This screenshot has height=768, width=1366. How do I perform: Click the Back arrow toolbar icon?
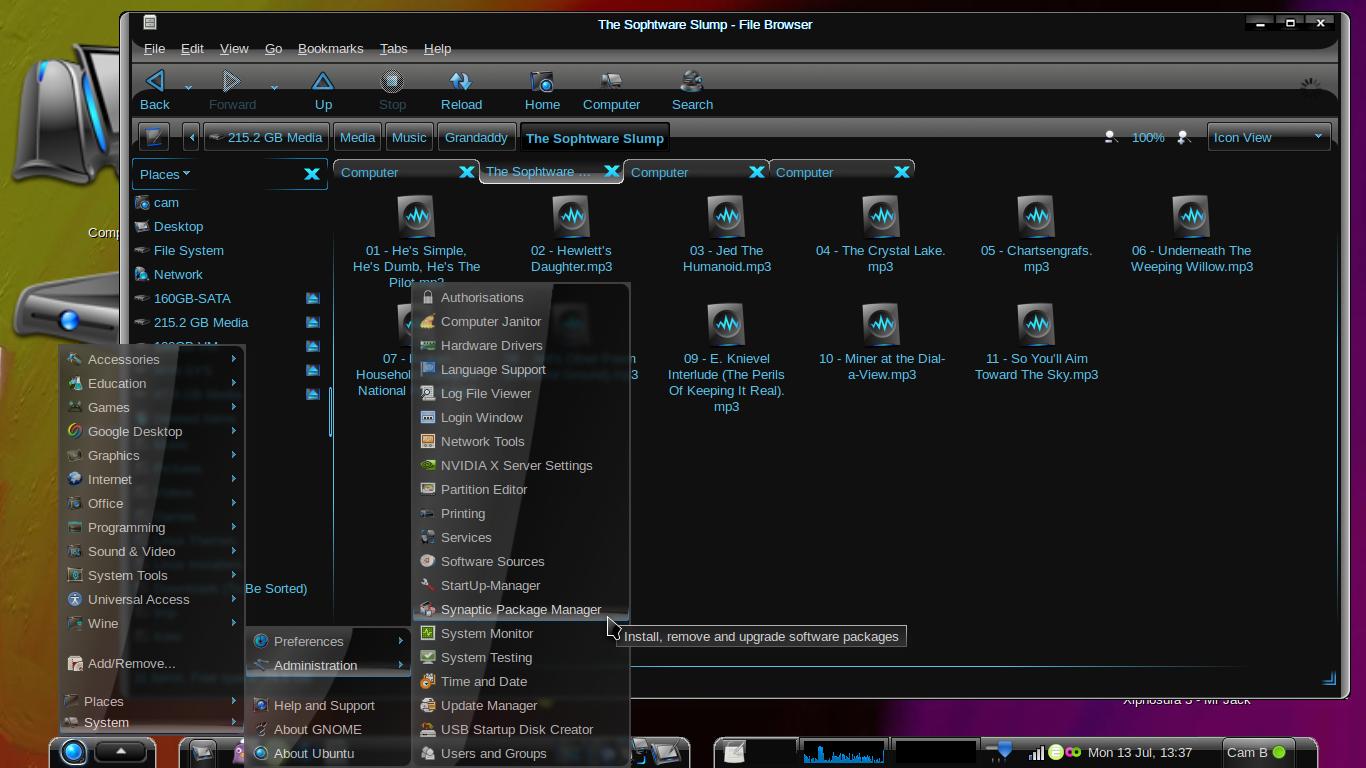click(x=154, y=81)
